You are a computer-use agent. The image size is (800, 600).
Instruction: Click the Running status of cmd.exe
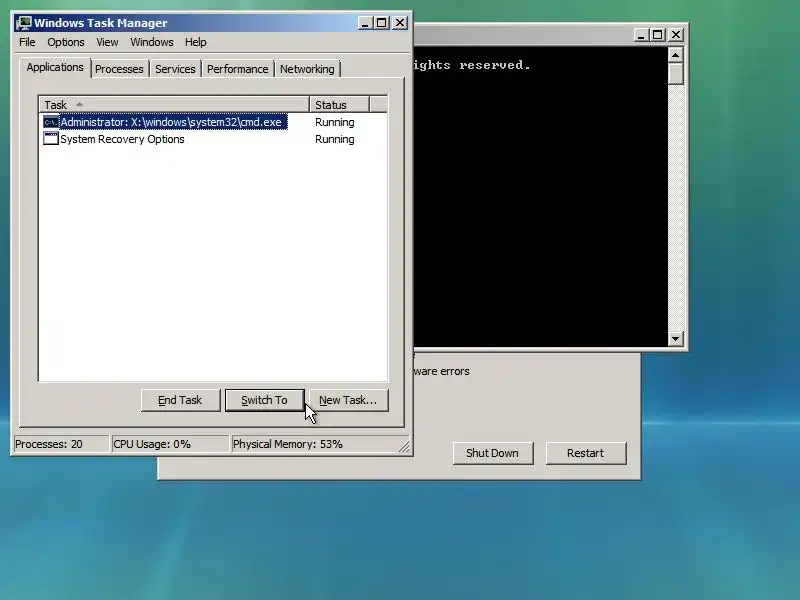[335, 122]
